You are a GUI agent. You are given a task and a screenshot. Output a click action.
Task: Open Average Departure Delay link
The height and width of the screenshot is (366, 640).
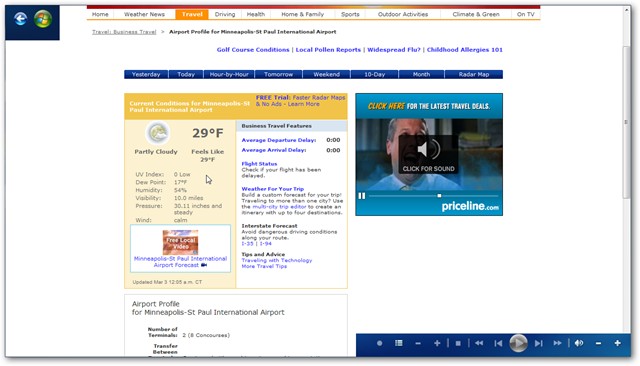coord(279,140)
